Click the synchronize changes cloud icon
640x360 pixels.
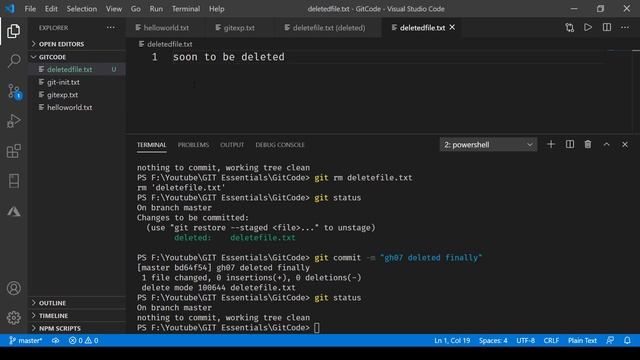coord(56,340)
